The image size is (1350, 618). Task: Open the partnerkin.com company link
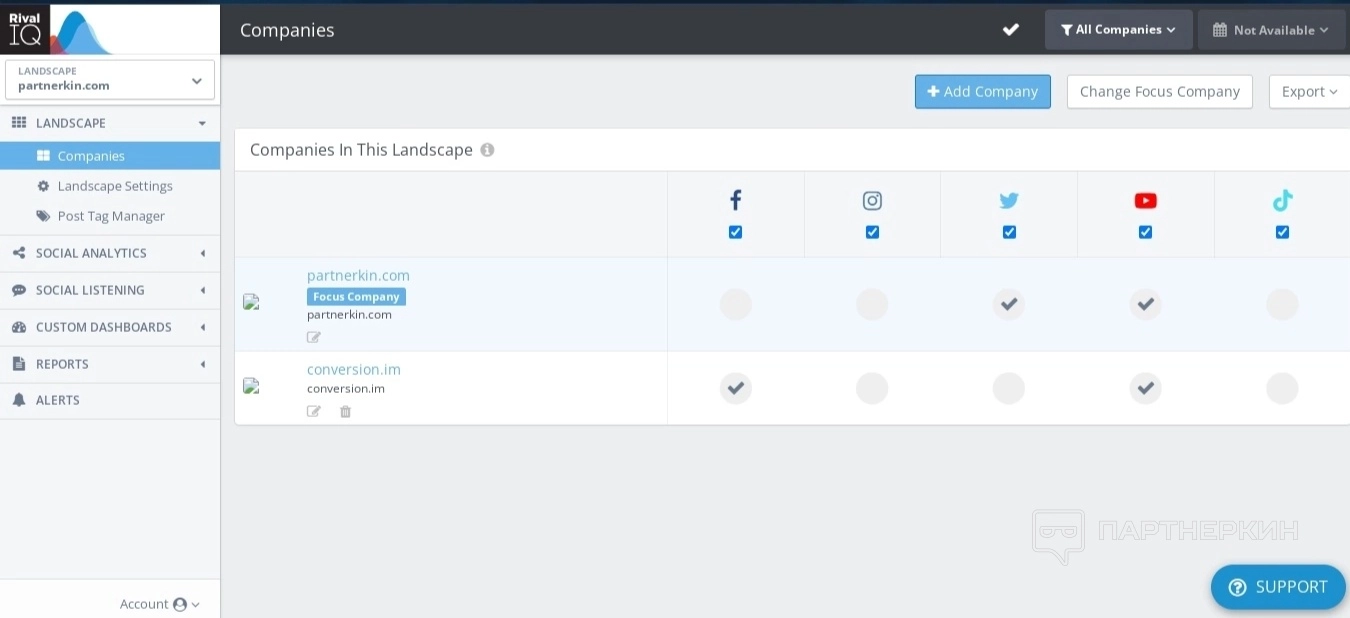click(358, 275)
